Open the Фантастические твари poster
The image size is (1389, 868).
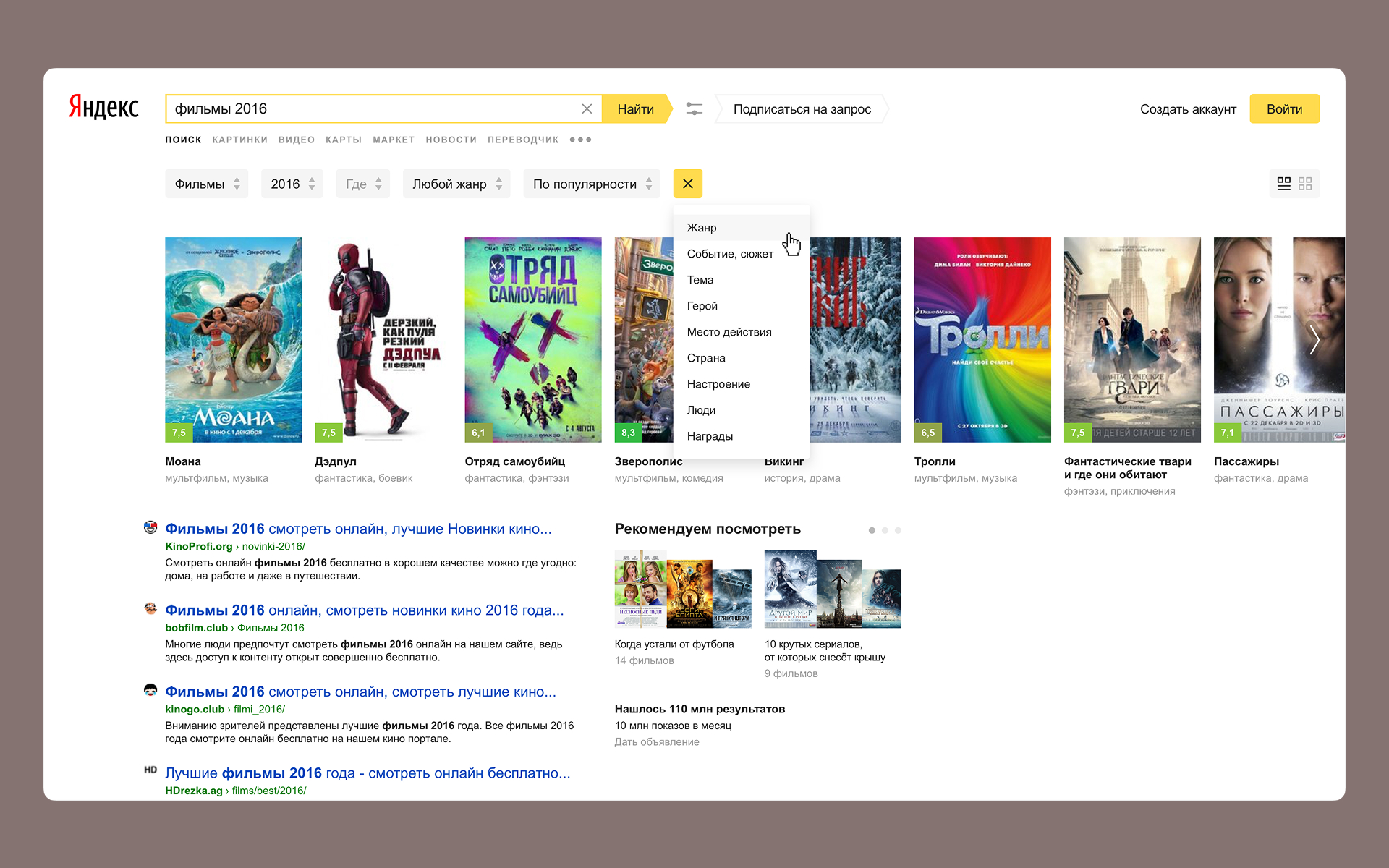(1132, 339)
